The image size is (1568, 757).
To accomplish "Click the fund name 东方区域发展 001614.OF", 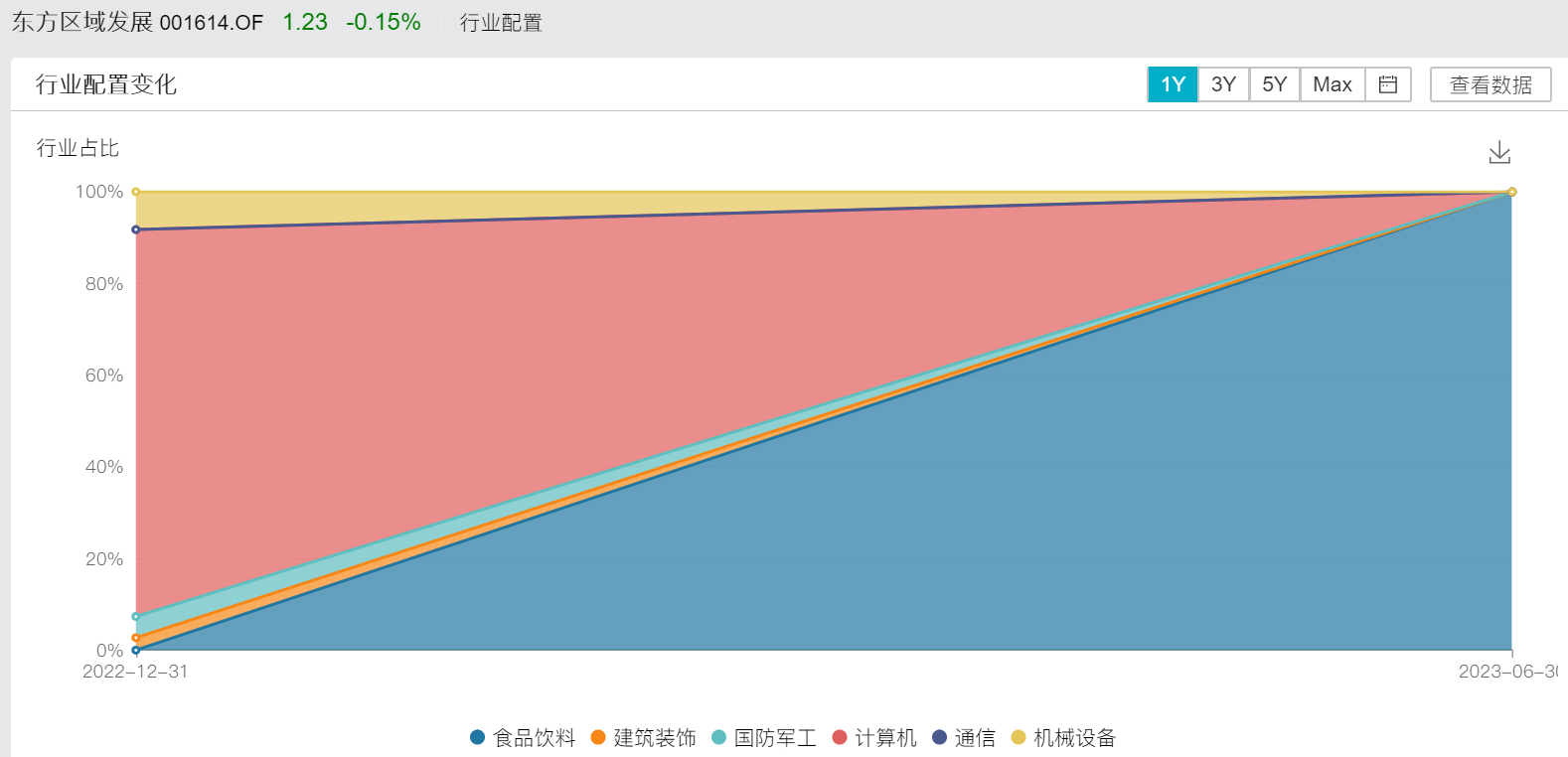I will coord(137,22).
